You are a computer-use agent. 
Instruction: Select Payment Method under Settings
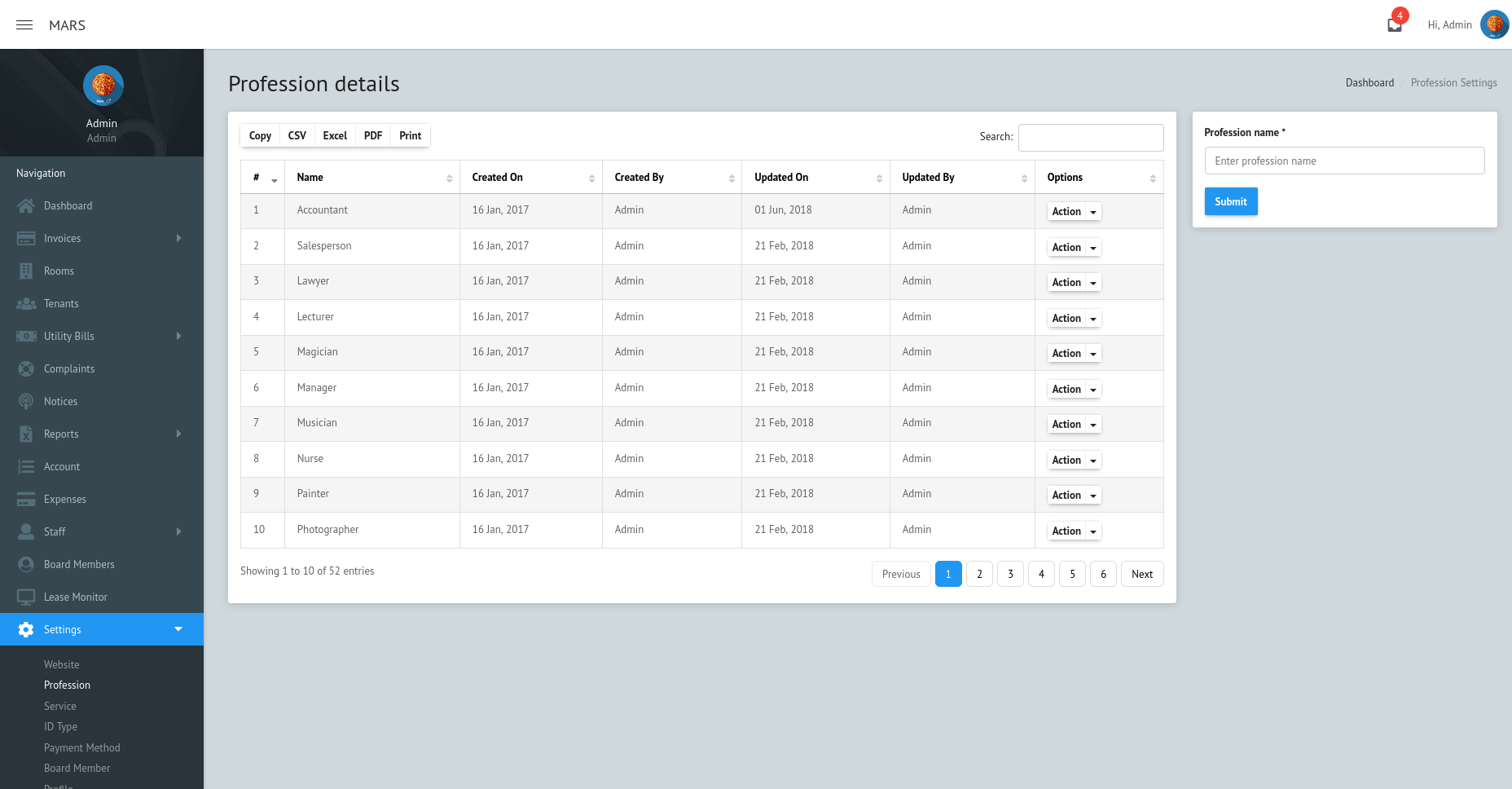[81, 747]
